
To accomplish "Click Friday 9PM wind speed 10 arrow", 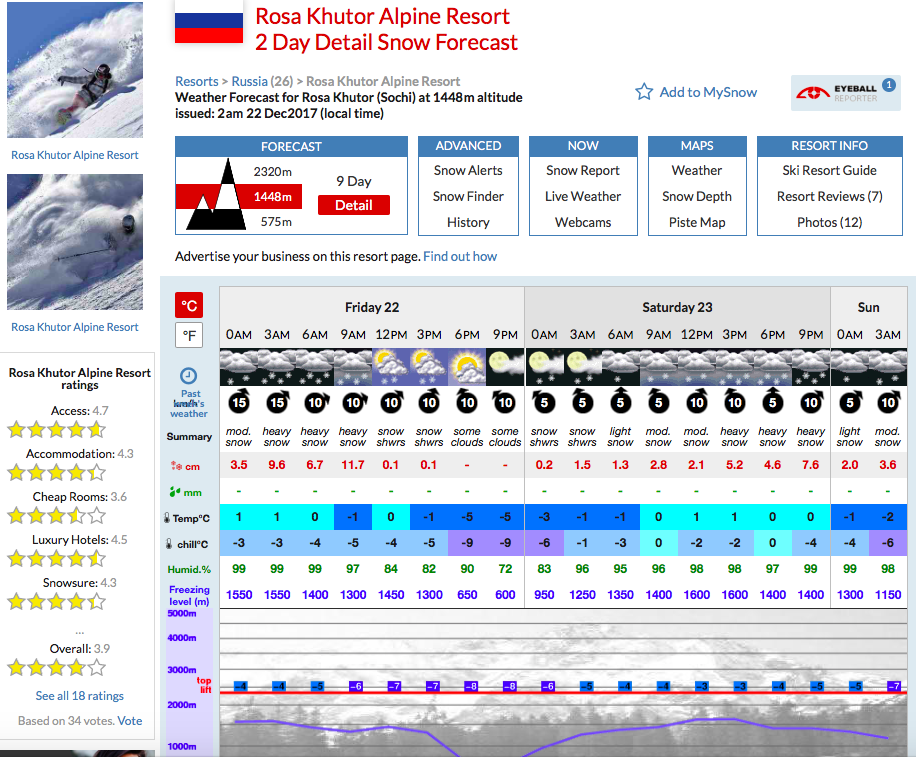I will click(505, 402).
